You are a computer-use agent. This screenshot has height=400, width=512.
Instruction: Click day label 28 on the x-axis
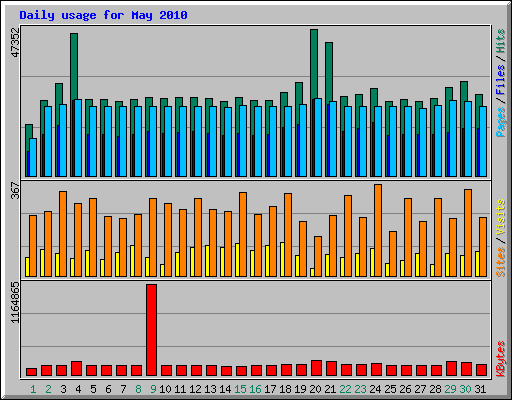(435, 389)
